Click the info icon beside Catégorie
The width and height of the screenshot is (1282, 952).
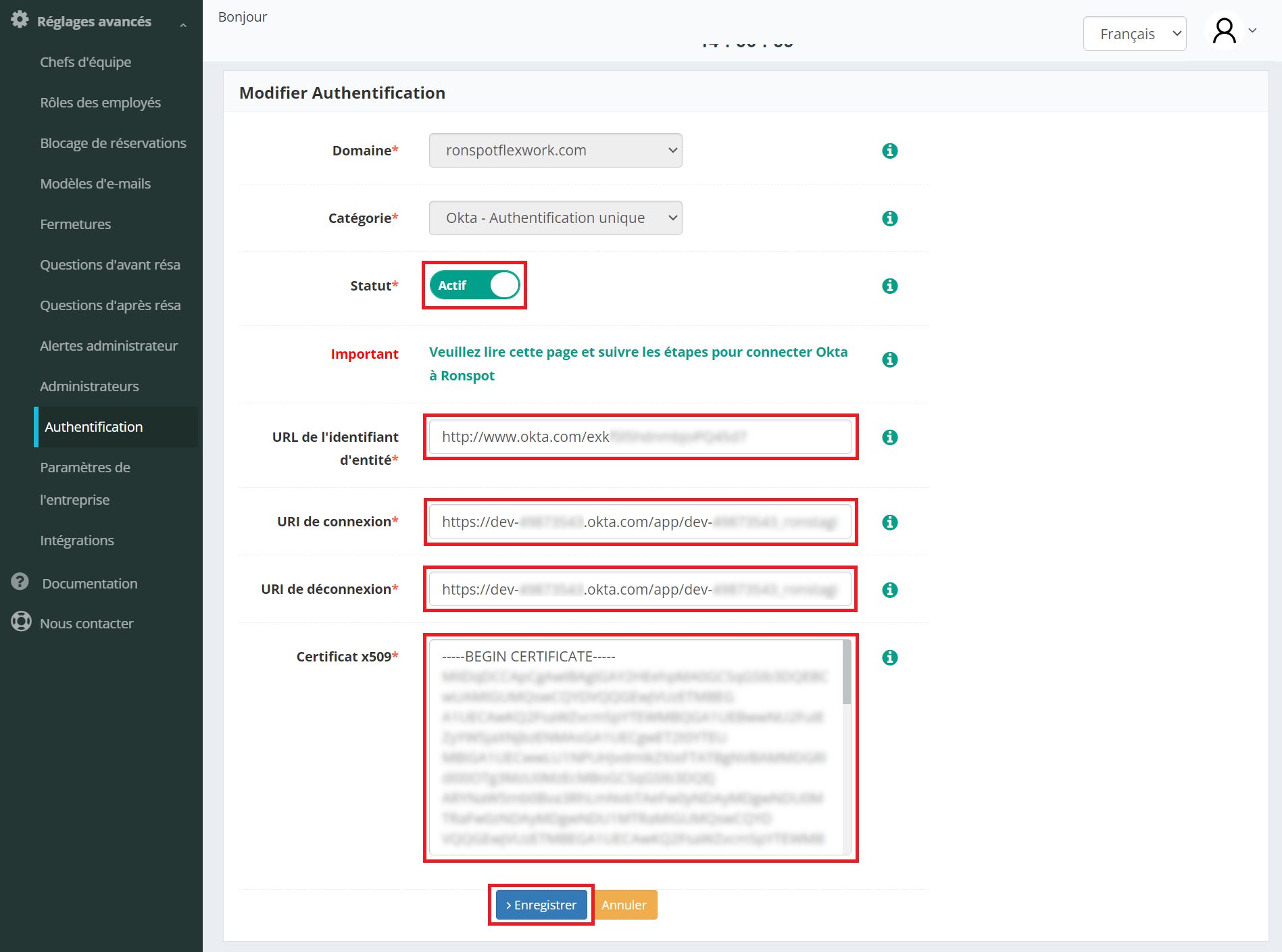tap(889, 218)
